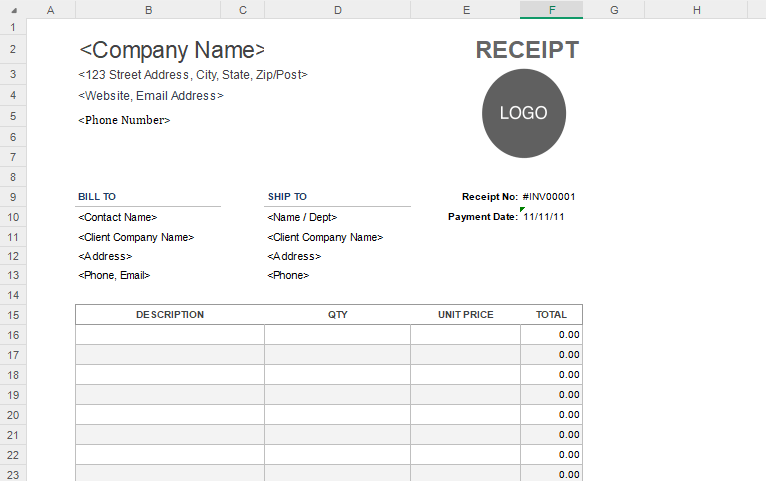Select column G header
This screenshot has width=766, height=481.
tap(614, 10)
